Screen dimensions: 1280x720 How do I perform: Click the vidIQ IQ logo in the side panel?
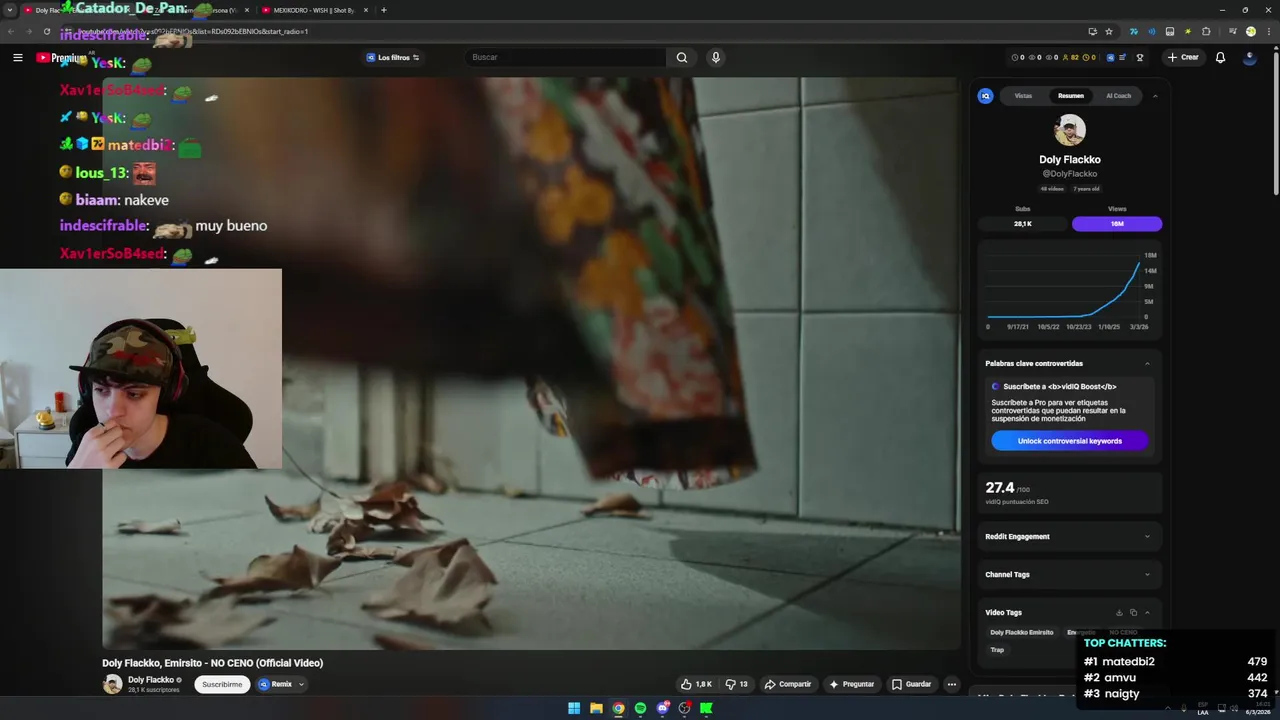point(985,96)
